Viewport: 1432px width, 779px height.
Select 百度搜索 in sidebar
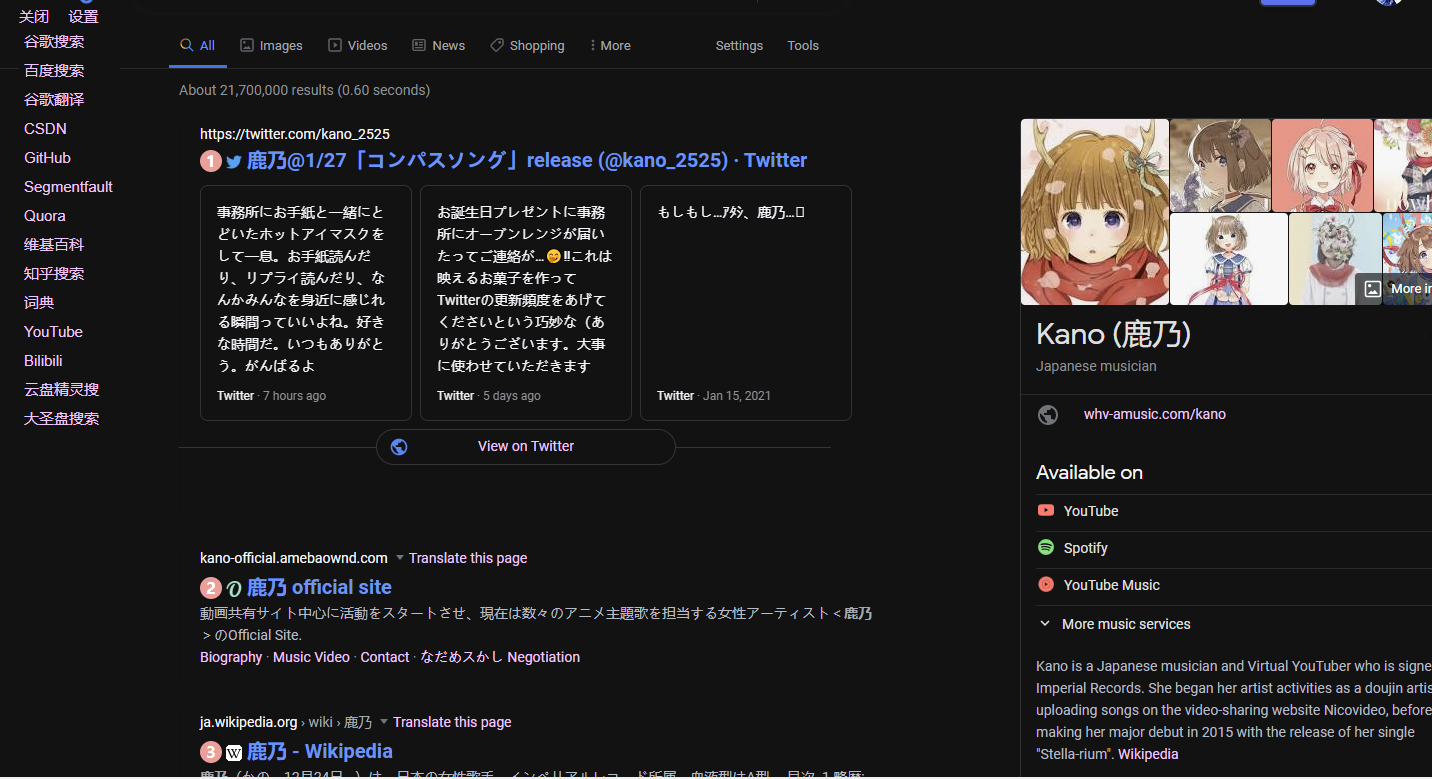pos(54,71)
